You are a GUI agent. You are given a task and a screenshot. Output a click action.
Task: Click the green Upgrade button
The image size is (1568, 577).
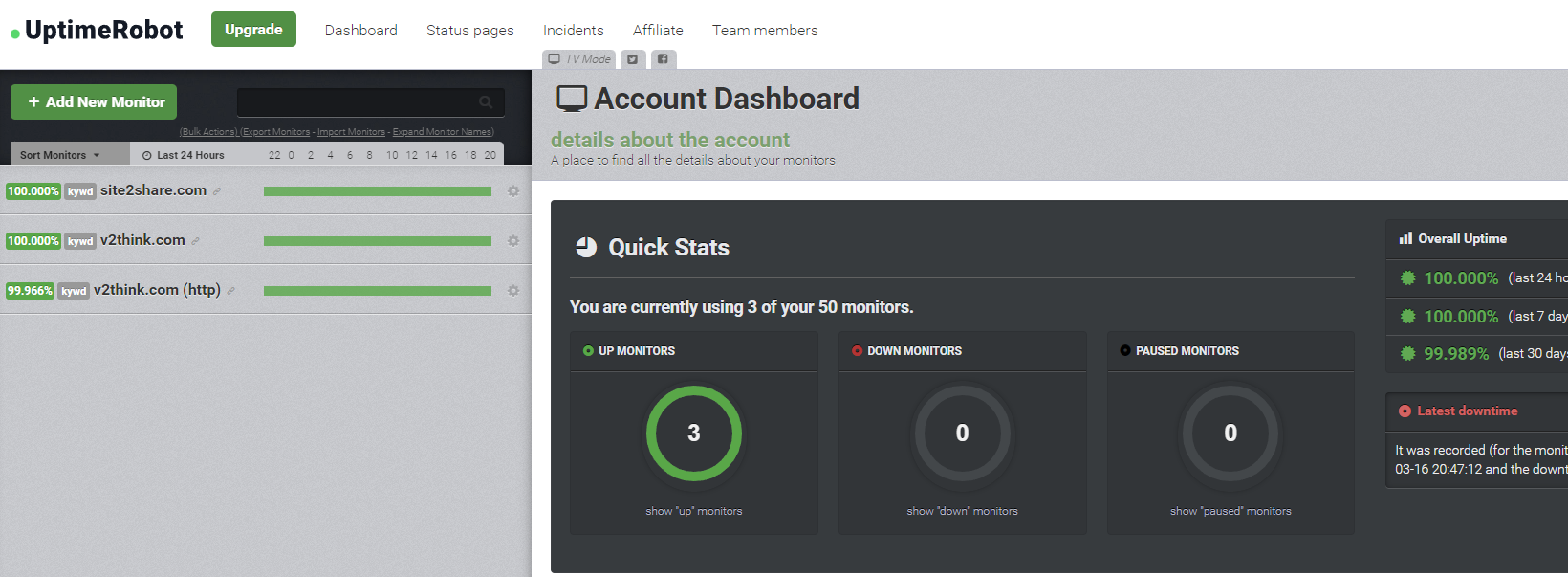click(x=253, y=29)
